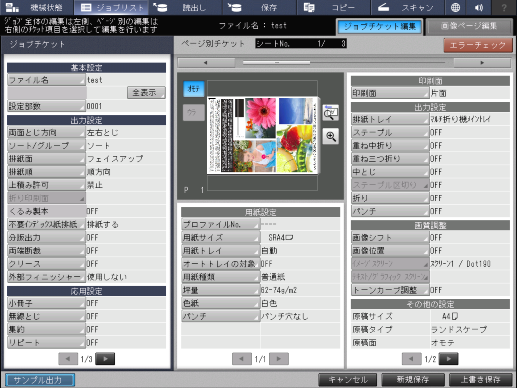
Task: Click the question mark help icon
Action: [504, 7]
